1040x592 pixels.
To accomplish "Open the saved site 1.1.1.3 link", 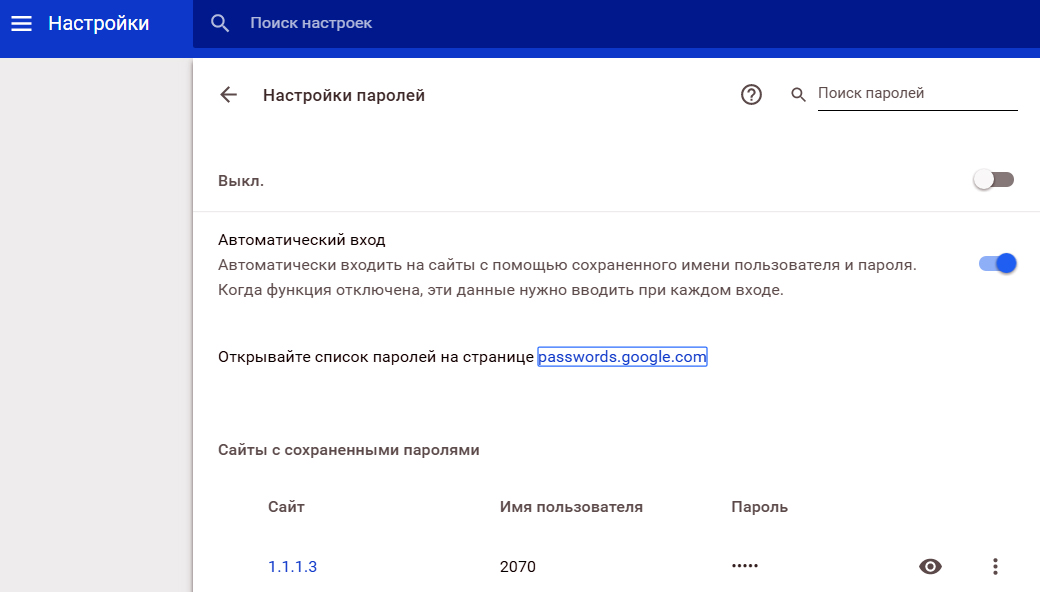I will pyautogui.click(x=292, y=567).
